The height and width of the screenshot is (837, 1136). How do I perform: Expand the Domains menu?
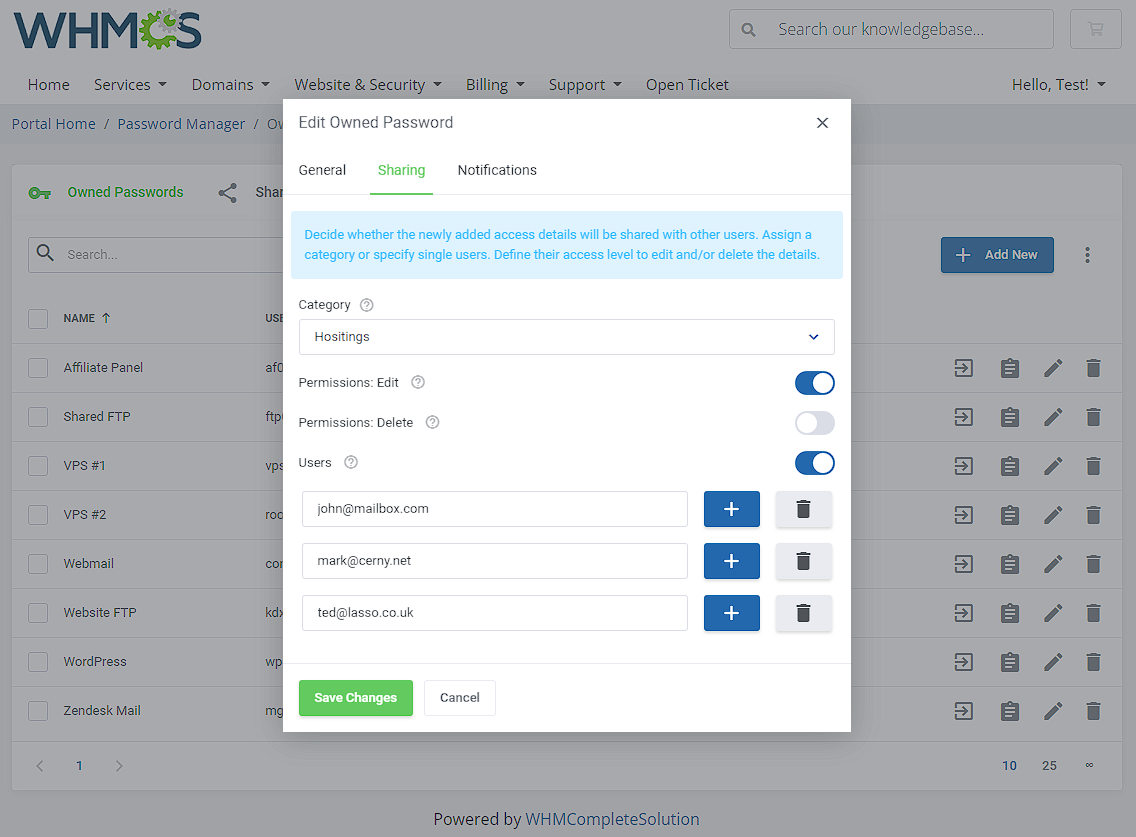point(230,85)
